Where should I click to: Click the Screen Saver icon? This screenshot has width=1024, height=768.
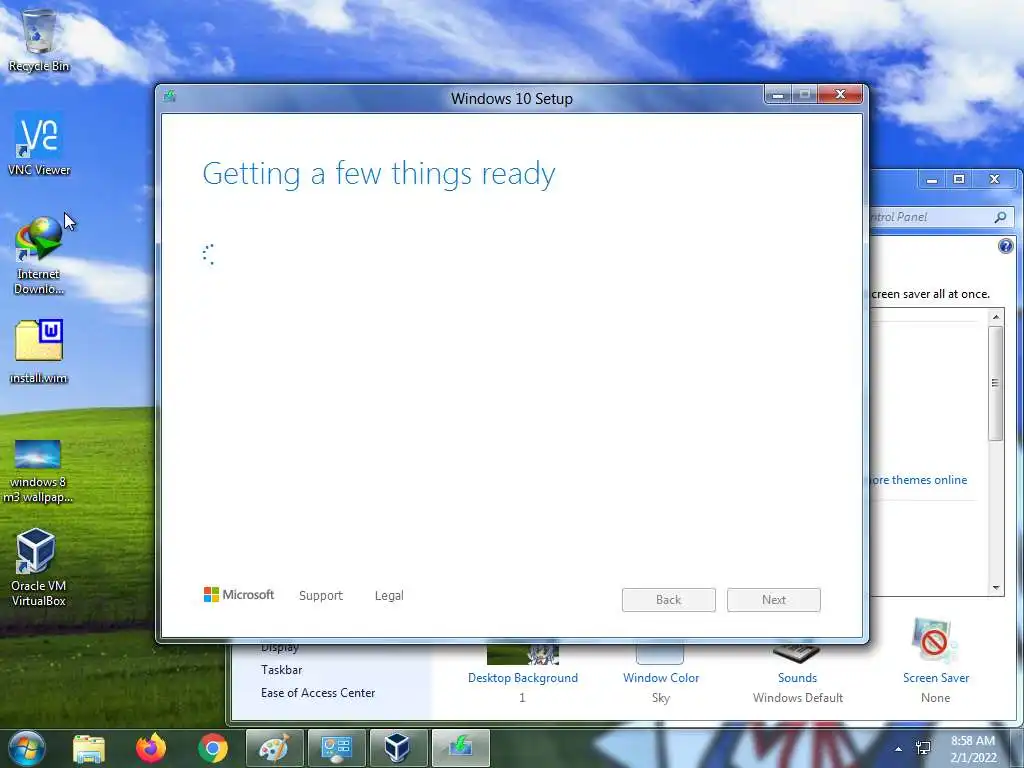935,641
